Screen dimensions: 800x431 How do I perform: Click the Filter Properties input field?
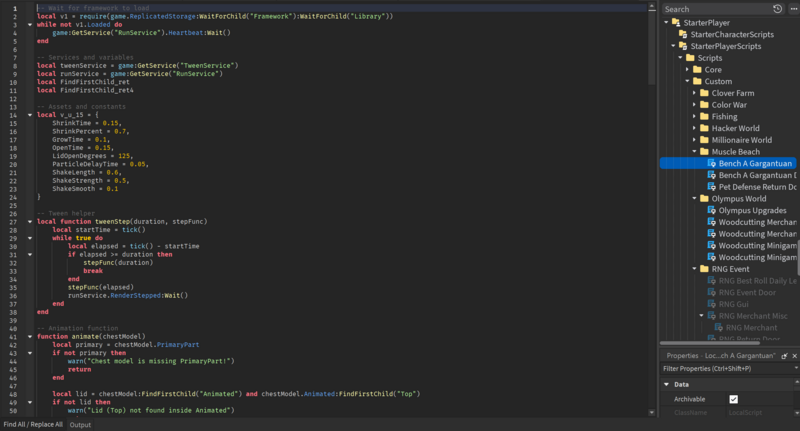pos(725,369)
